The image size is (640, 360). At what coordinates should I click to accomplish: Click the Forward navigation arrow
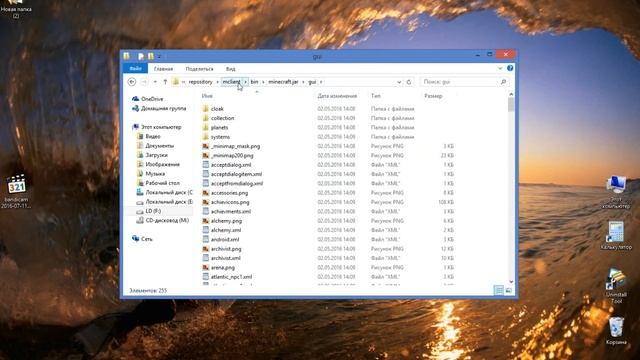144,82
